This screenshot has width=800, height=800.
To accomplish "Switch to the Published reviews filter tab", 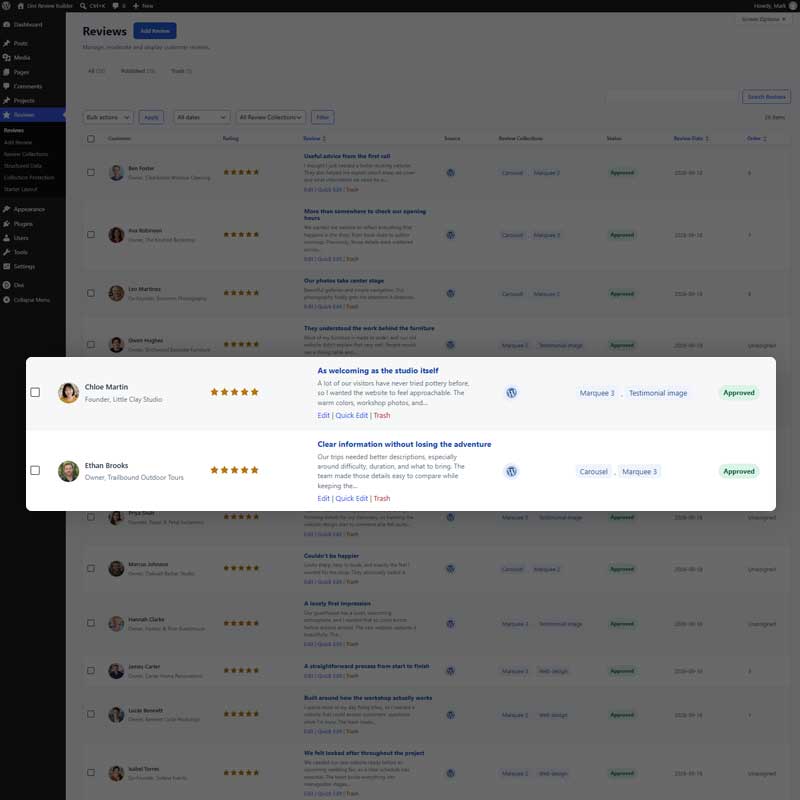I will [138, 71].
